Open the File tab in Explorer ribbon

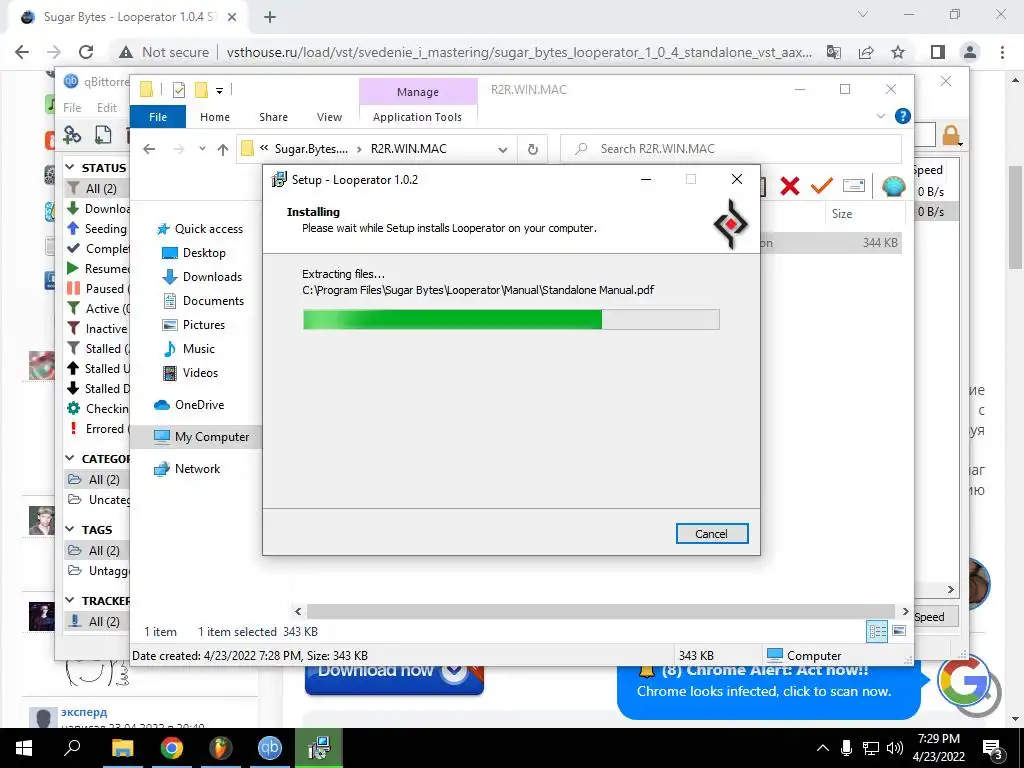click(x=158, y=117)
